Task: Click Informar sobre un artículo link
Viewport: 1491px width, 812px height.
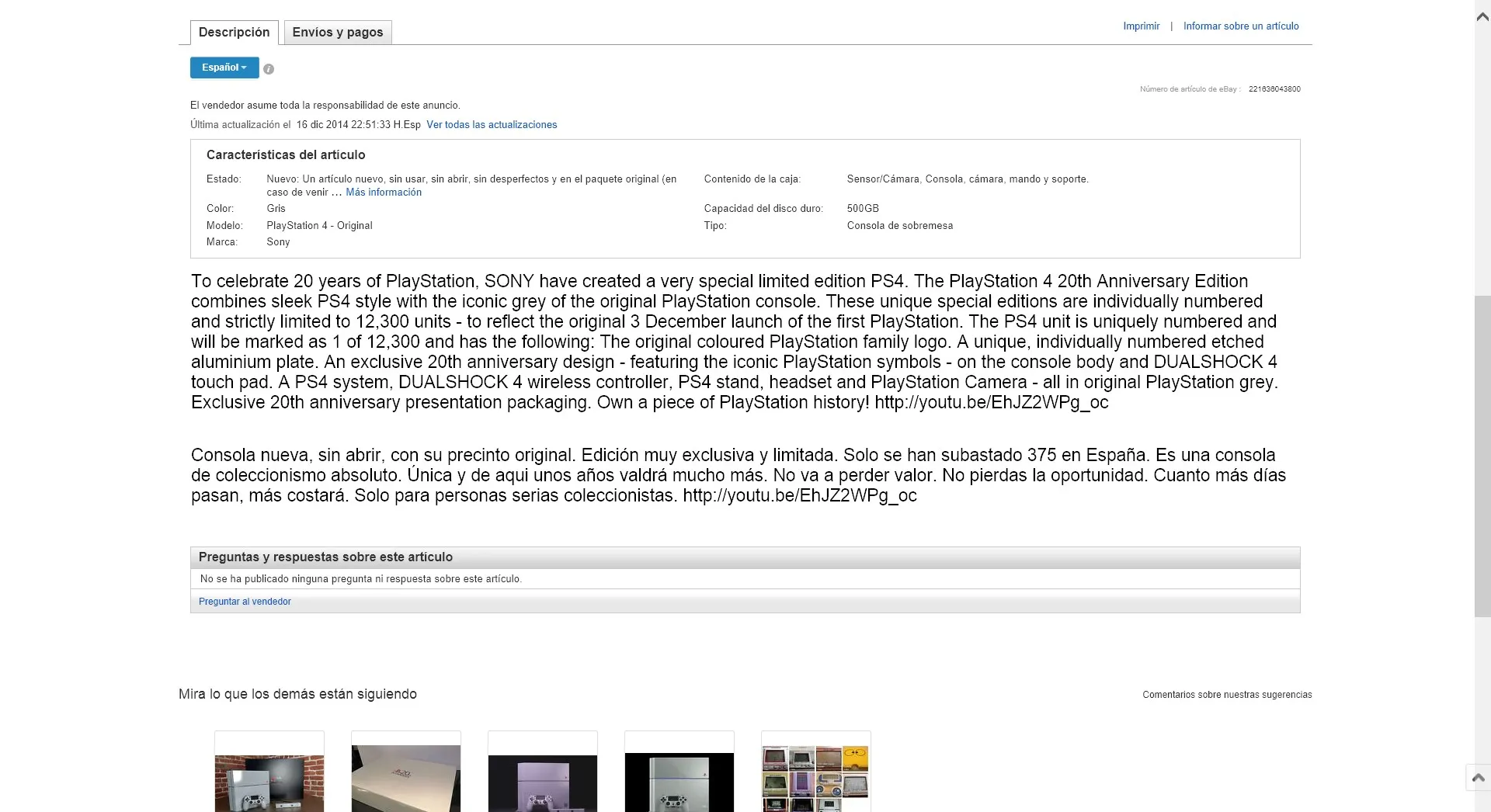Action: pos(1241,26)
